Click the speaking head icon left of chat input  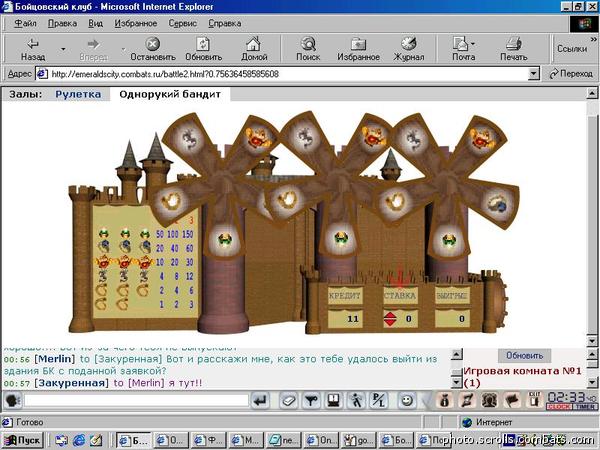point(12,401)
